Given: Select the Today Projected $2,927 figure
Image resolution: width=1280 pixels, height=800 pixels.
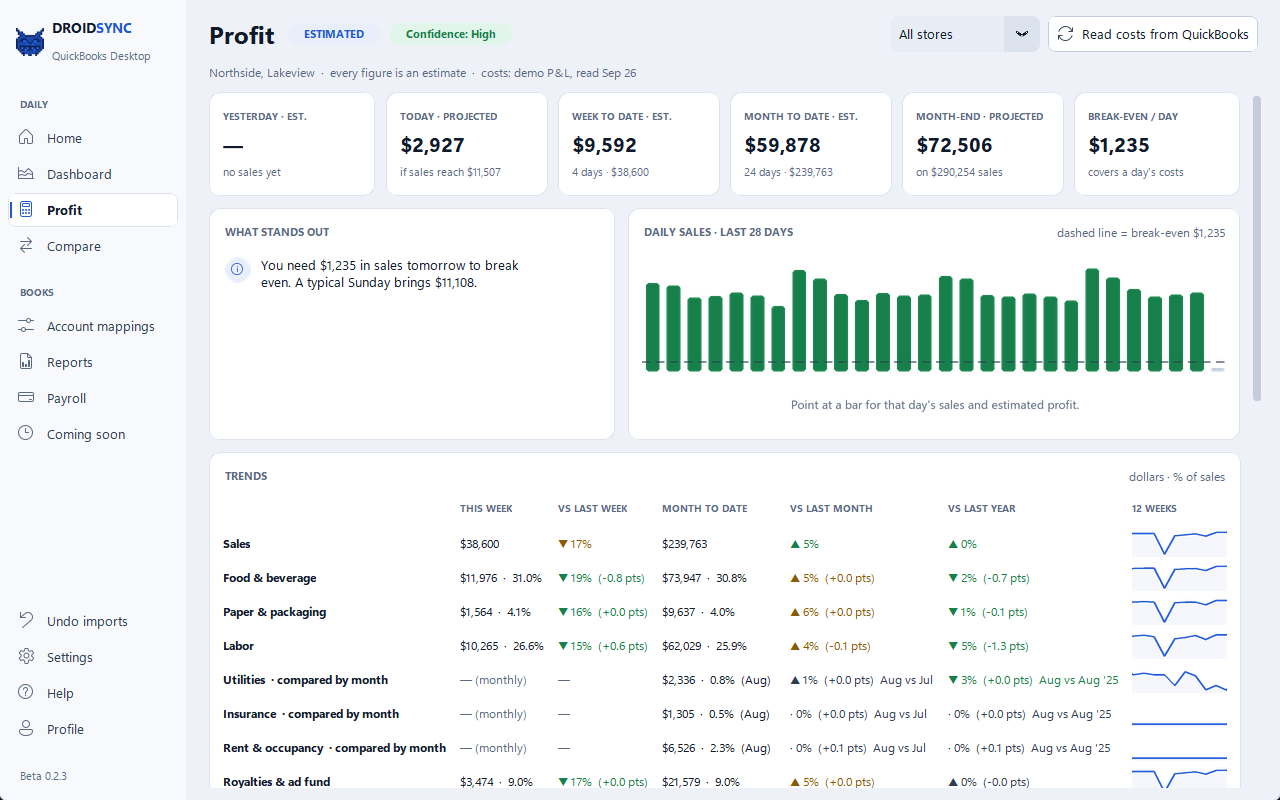Looking at the screenshot, I should [x=432, y=145].
